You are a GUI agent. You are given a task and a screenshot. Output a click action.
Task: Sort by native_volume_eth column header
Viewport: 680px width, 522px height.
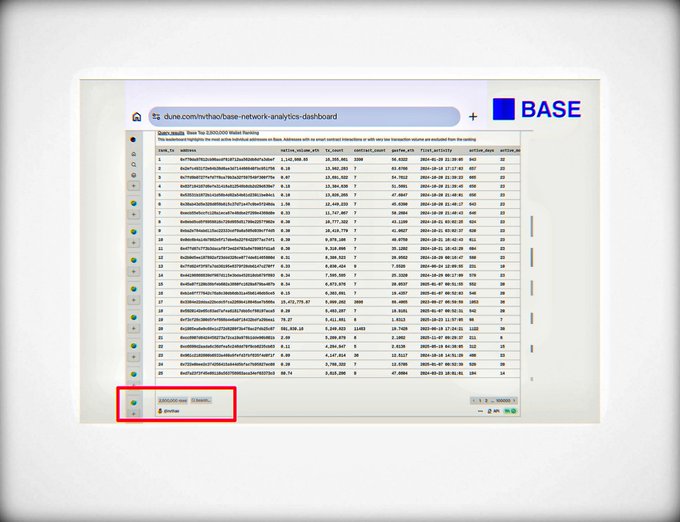coord(300,150)
